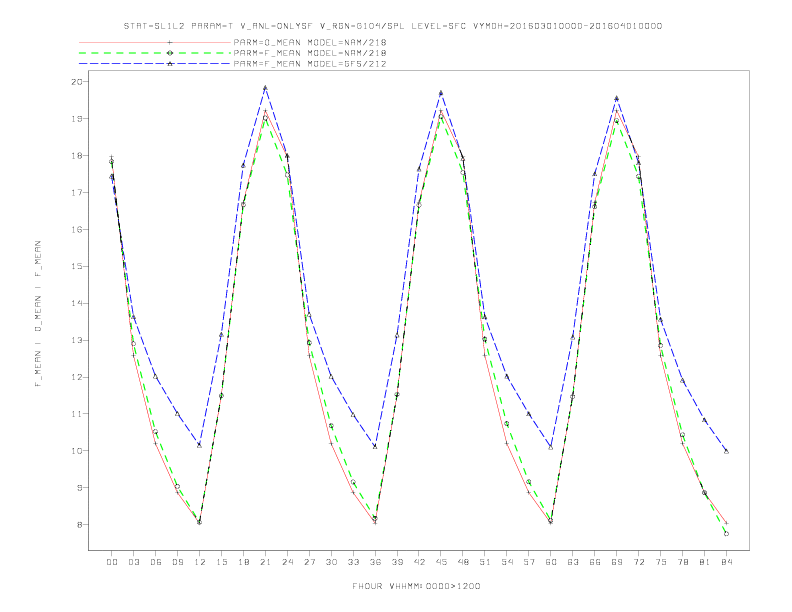The width and height of the screenshot is (792, 612).
Task: Click y-axis tick label 11
Action: 78,414
